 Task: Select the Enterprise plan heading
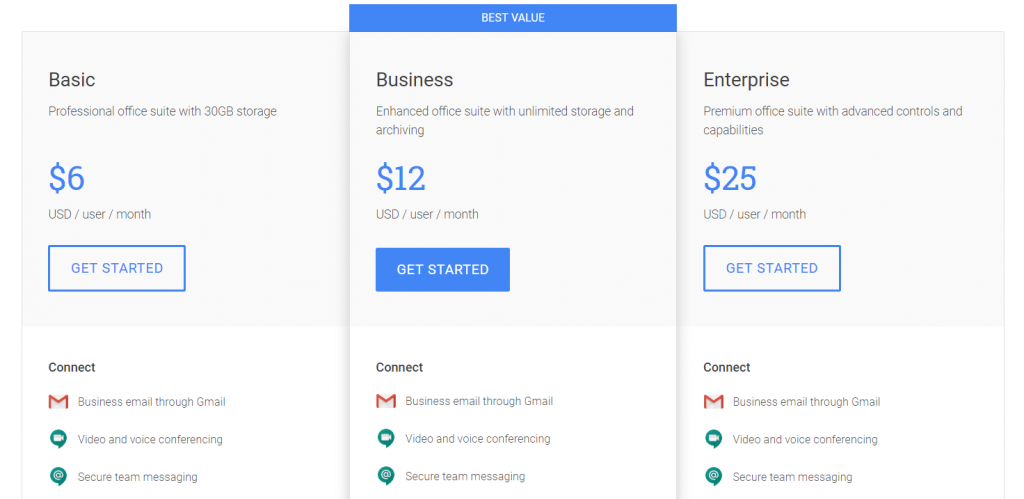[x=746, y=80]
